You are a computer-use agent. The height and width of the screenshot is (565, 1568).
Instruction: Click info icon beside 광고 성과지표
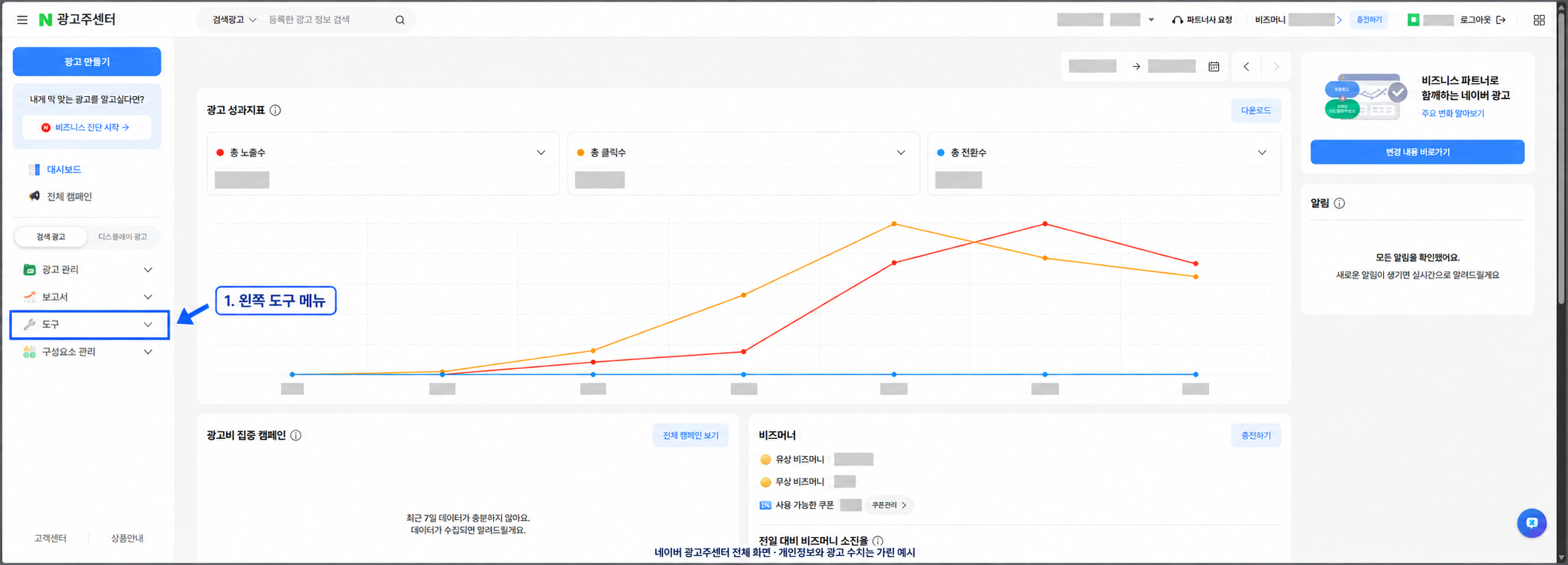pos(275,110)
